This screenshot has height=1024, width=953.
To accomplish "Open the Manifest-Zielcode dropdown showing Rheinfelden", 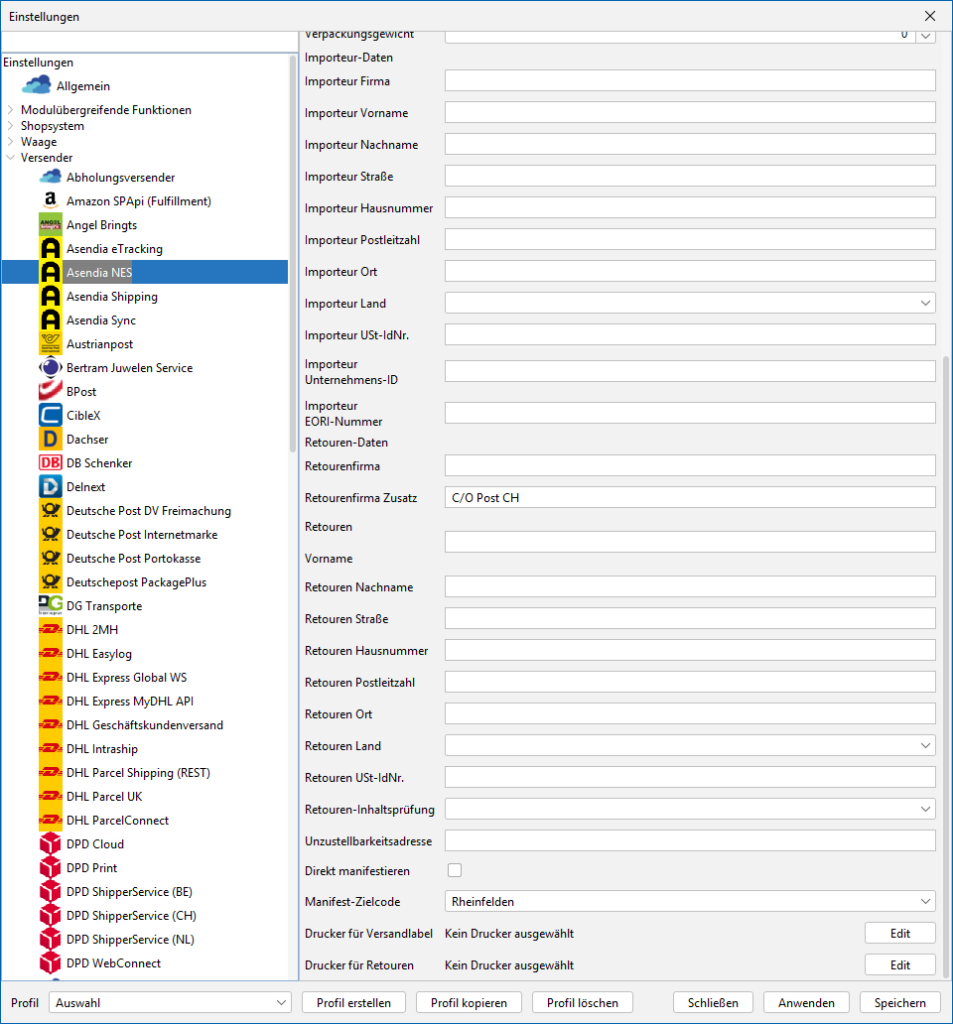I will (x=690, y=902).
